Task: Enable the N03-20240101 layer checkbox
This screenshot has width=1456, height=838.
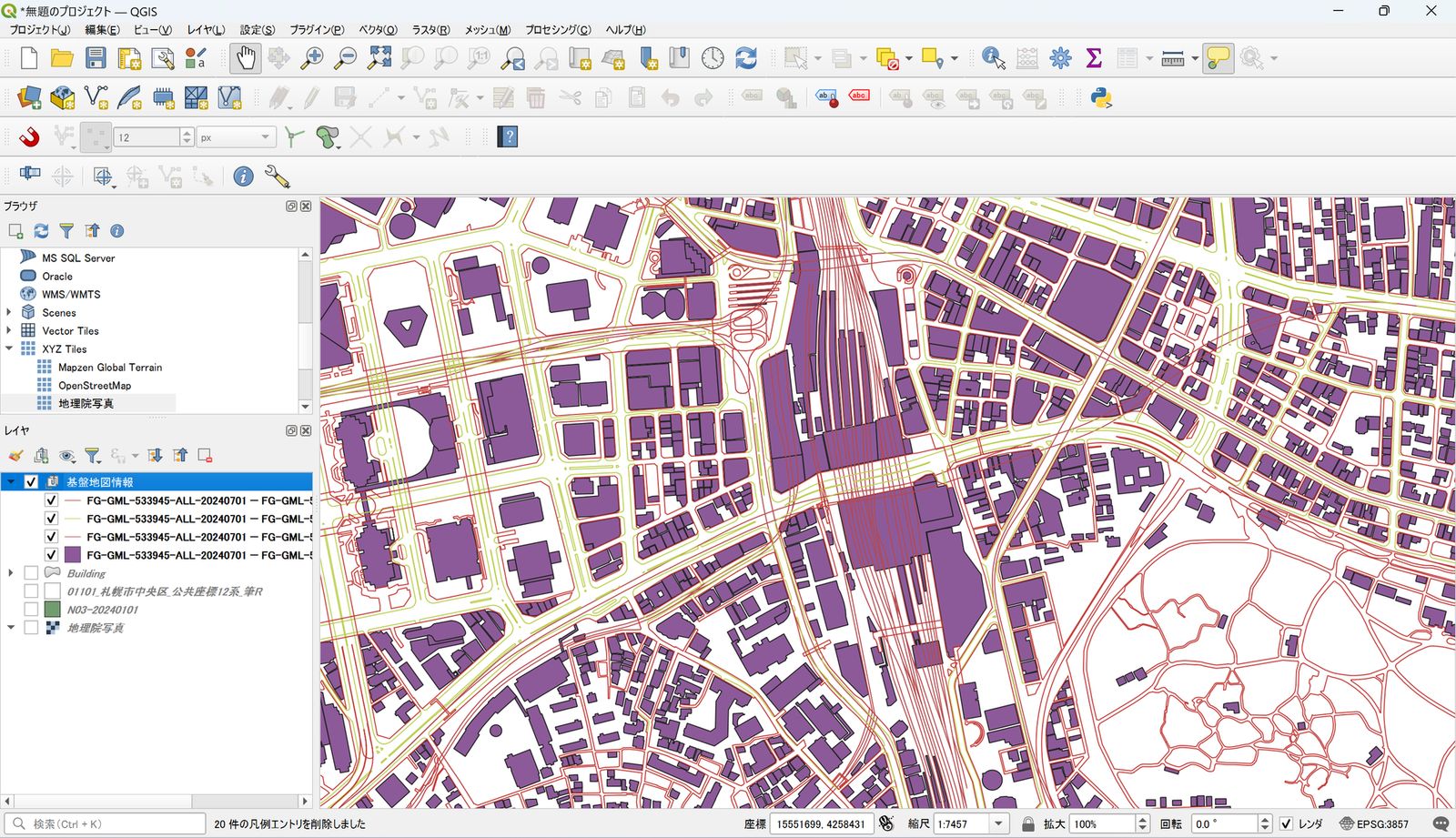Action: tap(31, 610)
